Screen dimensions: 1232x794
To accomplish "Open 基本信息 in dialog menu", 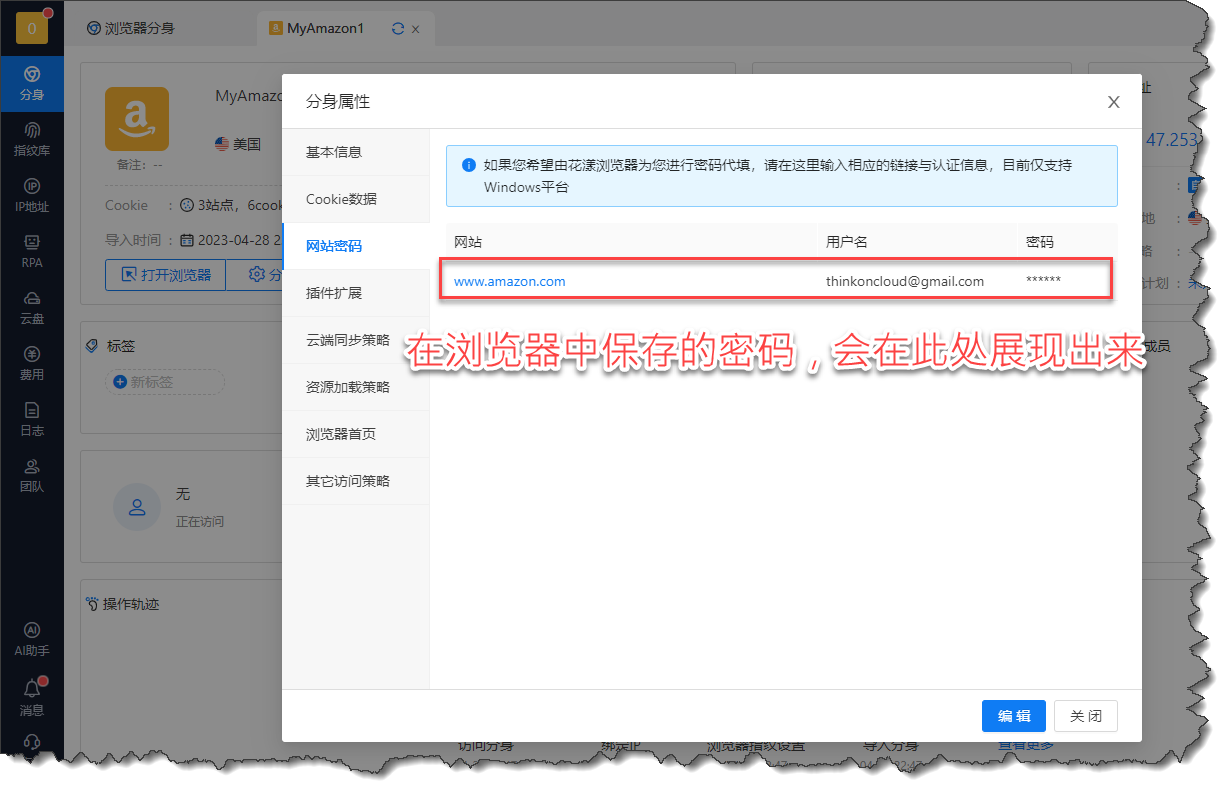I will pyautogui.click(x=356, y=152).
